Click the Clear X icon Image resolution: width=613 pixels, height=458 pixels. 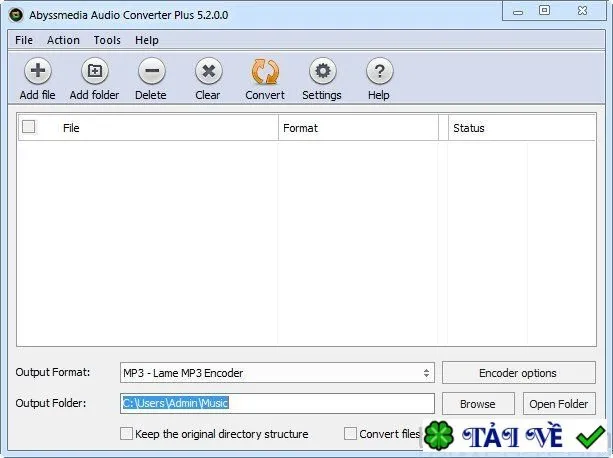(x=209, y=71)
